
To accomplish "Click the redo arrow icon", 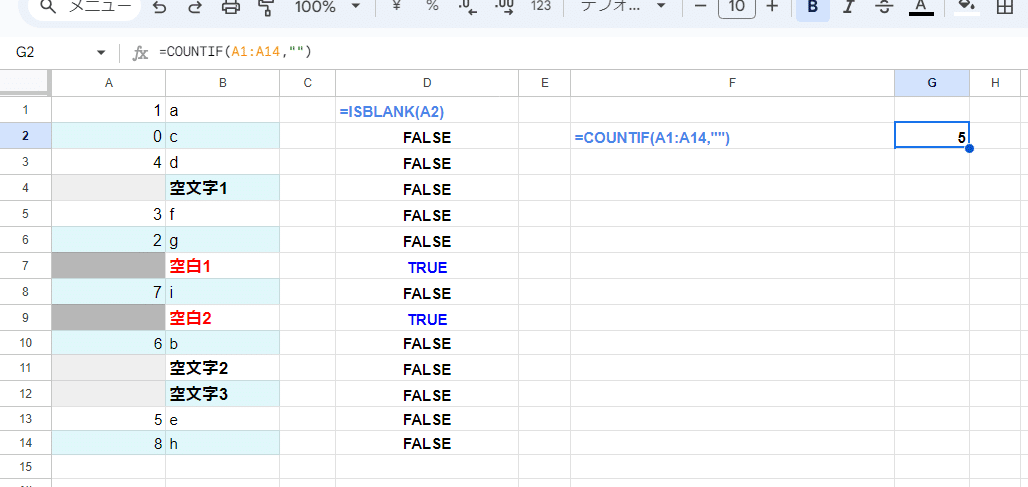I will point(195,7).
